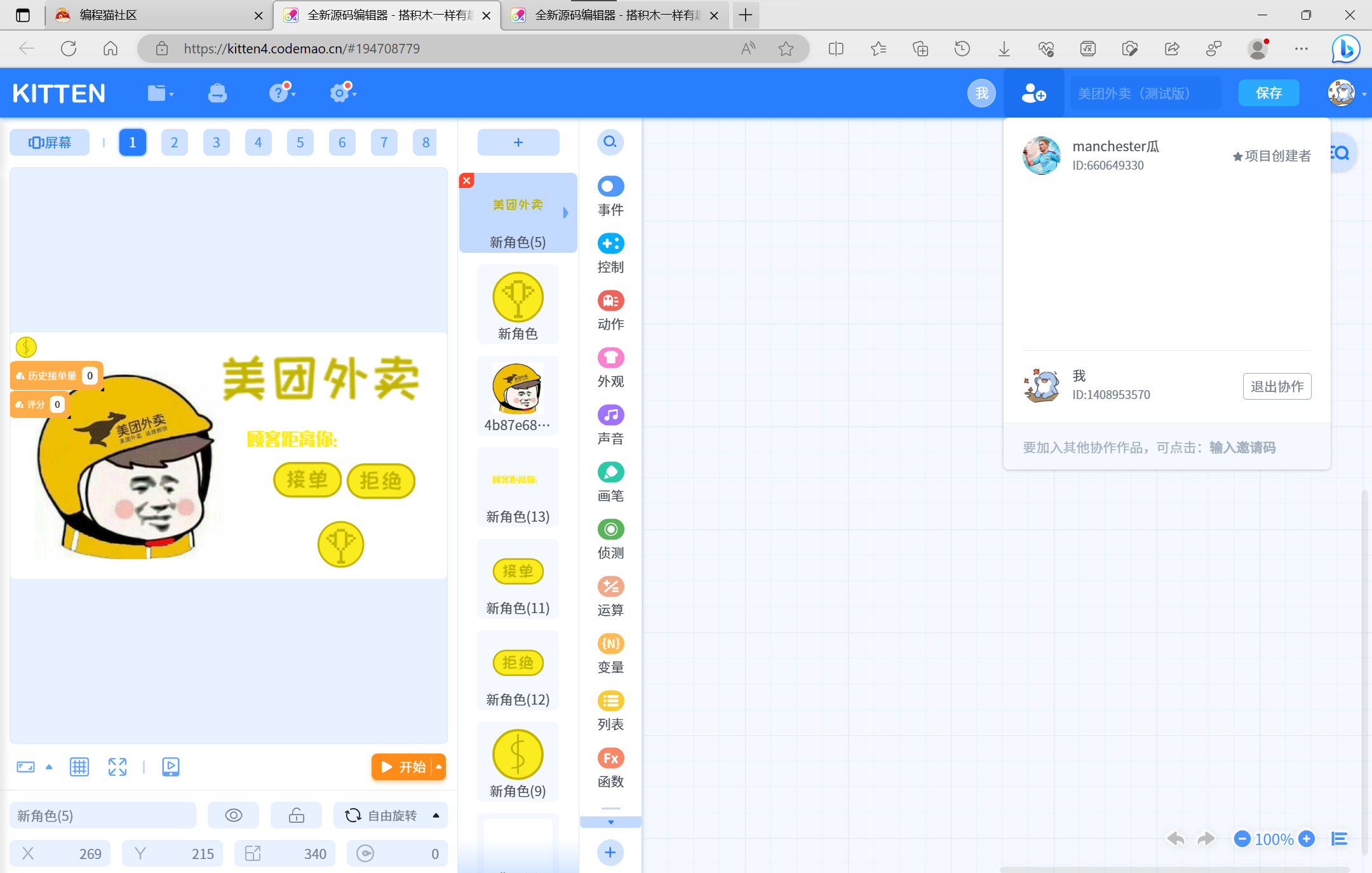The image size is (1372, 873).
Task: Open the backpack icon in the header
Action: [x=217, y=93]
